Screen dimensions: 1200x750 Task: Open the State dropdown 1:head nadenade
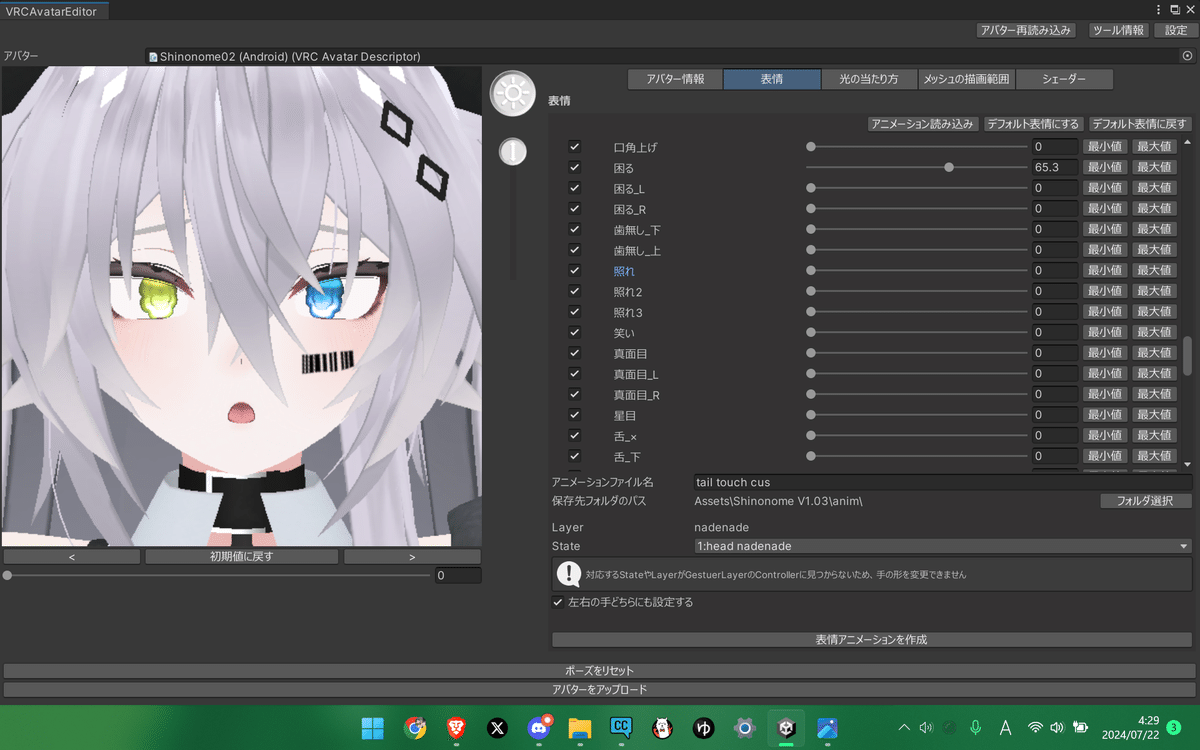pyautogui.click(x=942, y=546)
